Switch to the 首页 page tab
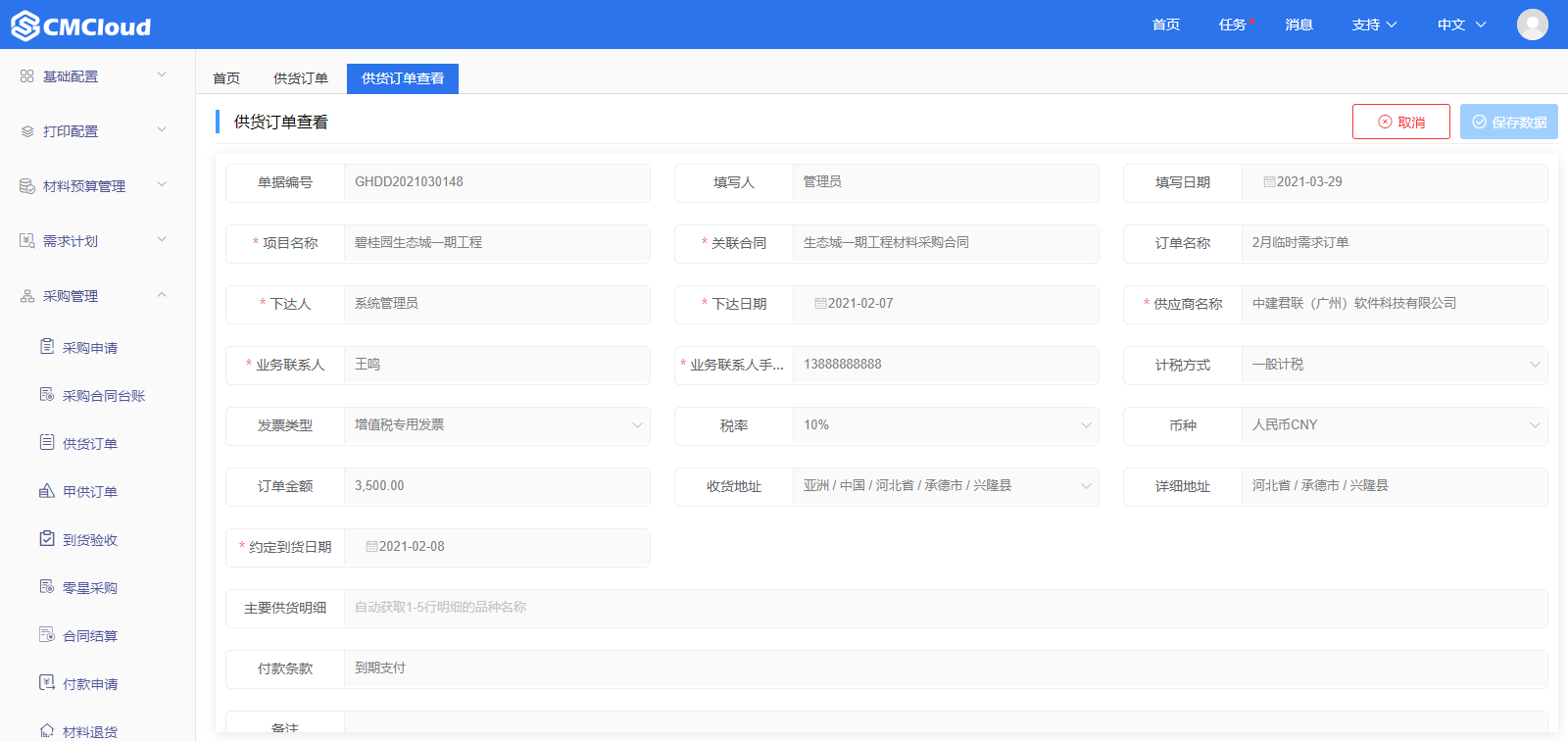 point(226,78)
